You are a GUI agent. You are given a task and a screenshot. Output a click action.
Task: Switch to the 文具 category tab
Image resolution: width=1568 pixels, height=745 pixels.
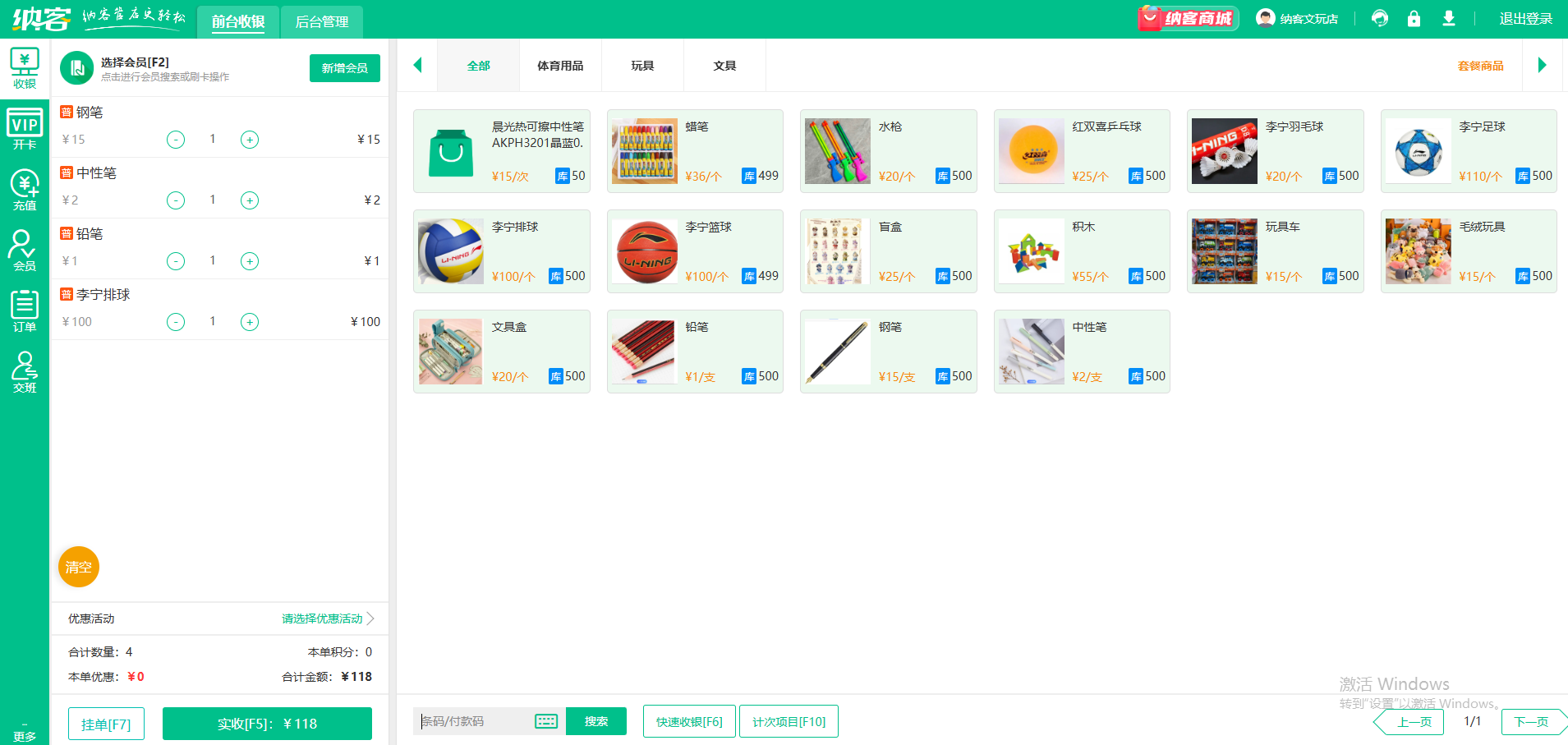coord(724,65)
